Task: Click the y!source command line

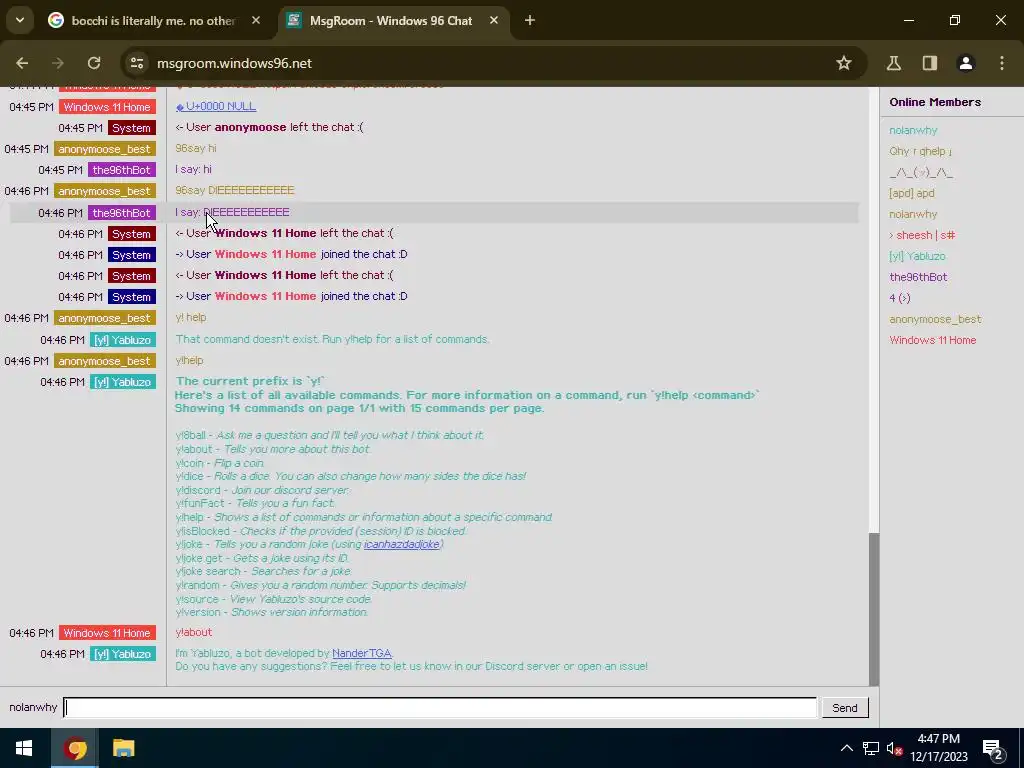Action: (x=274, y=599)
